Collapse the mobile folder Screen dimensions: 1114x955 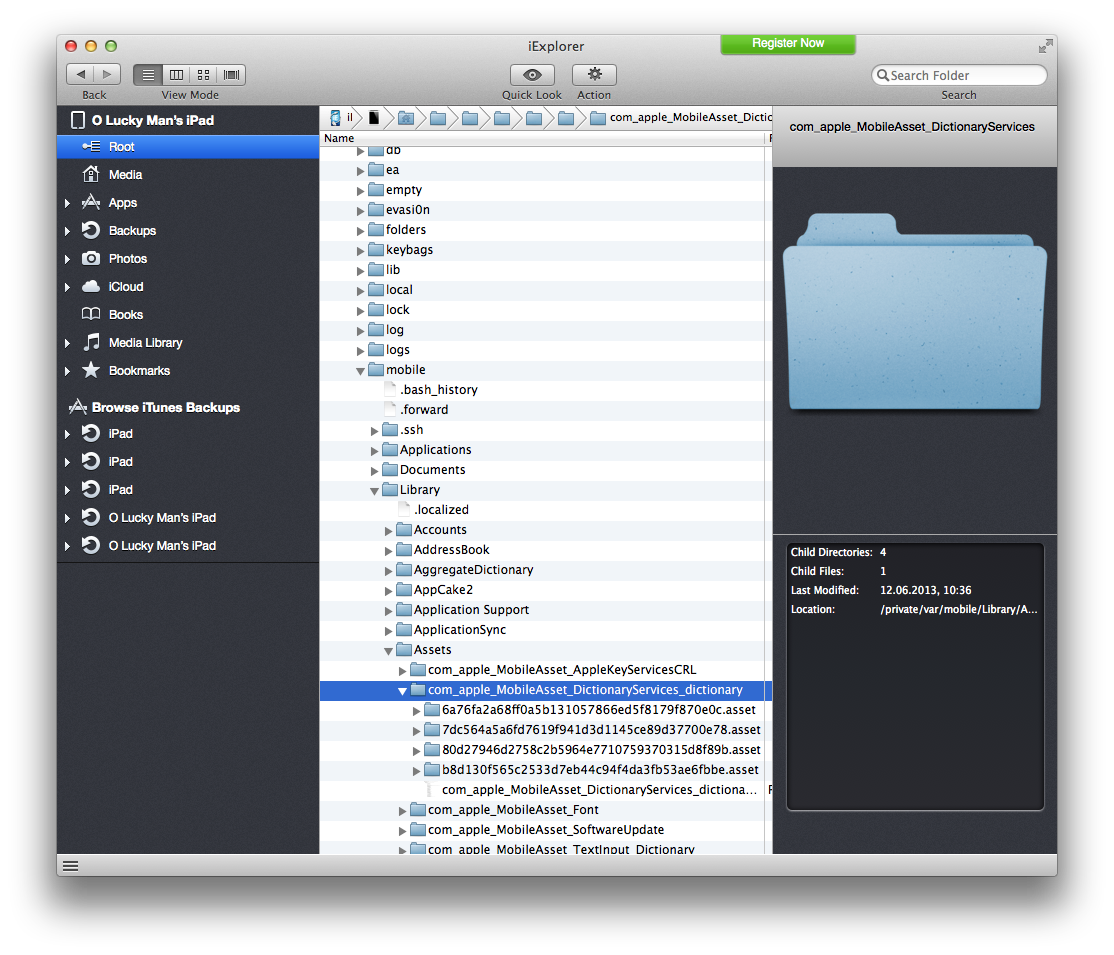coord(360,371)
